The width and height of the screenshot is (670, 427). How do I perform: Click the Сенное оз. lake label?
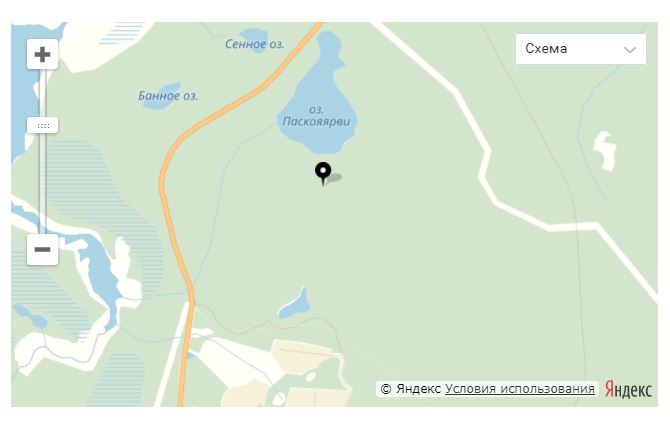(x=255, y=44)
